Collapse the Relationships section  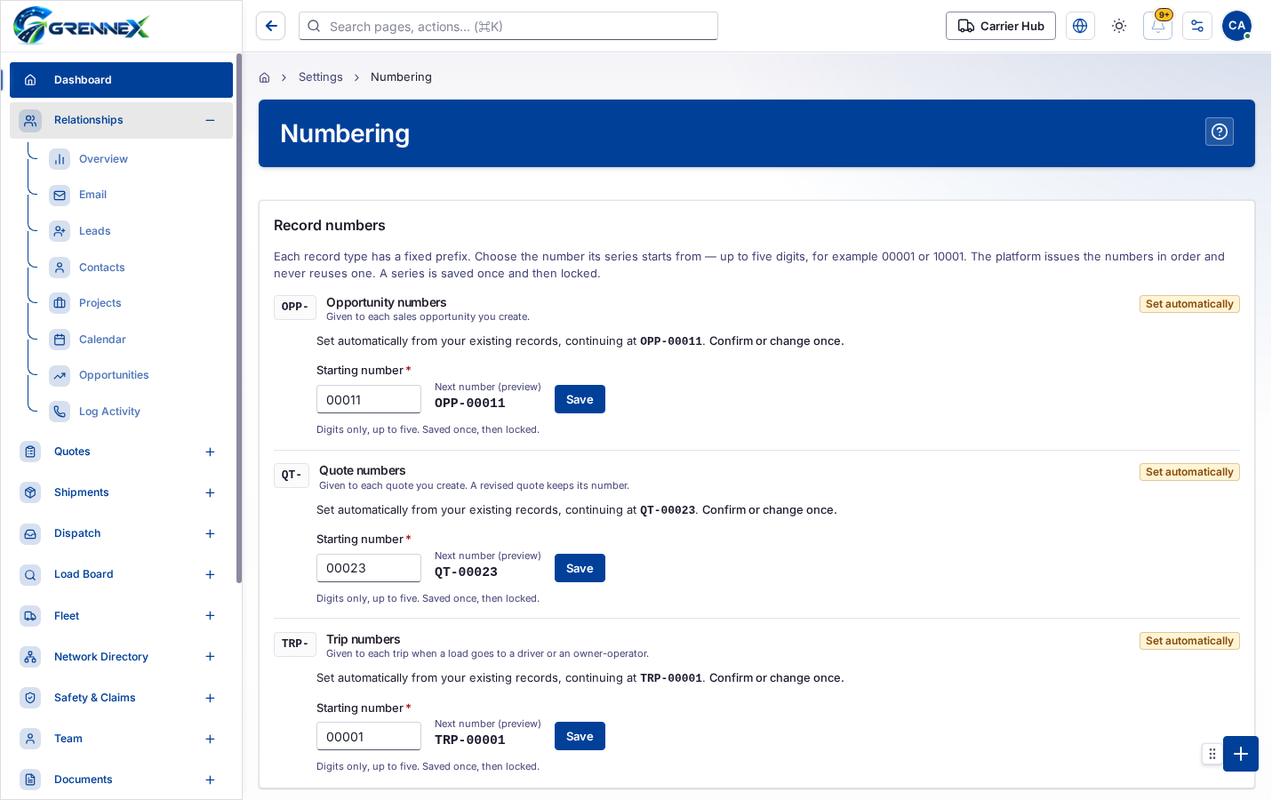tap(210, 120)
